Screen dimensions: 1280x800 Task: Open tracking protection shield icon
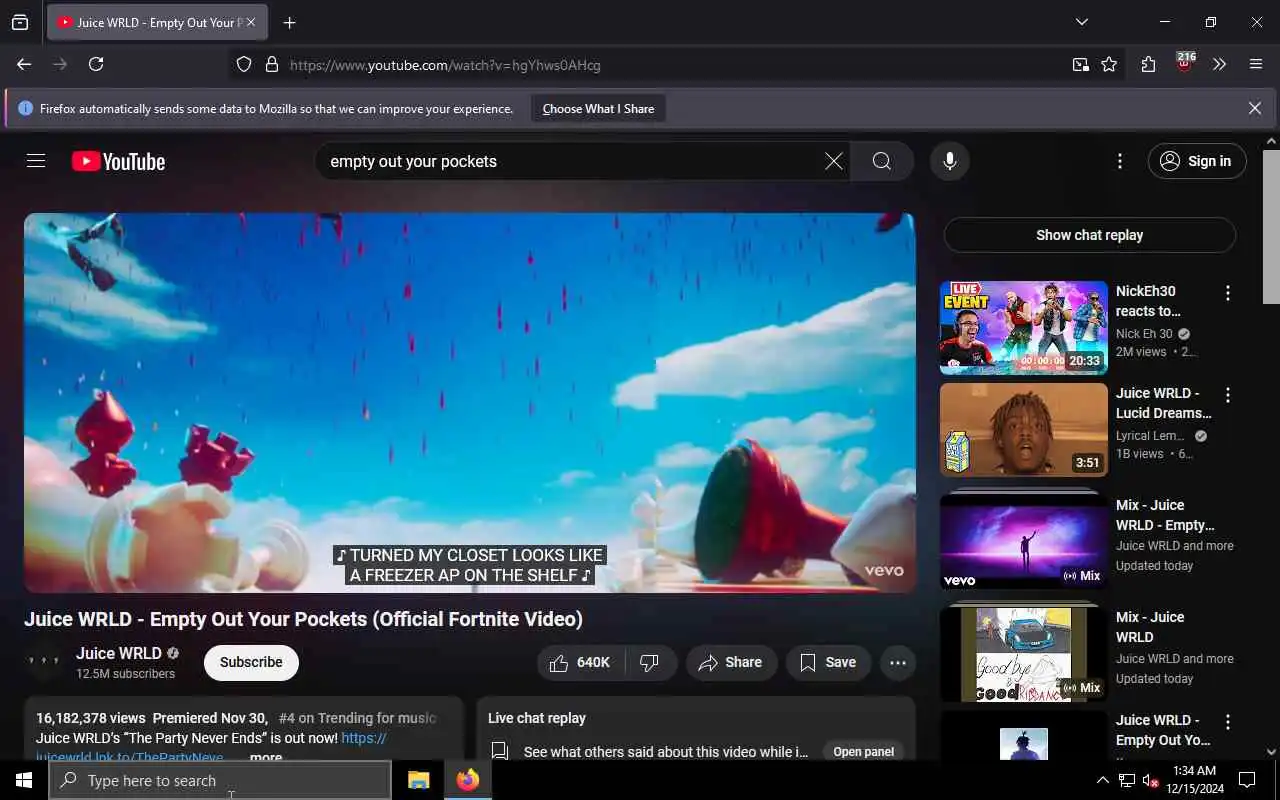(x=244, y=64)
